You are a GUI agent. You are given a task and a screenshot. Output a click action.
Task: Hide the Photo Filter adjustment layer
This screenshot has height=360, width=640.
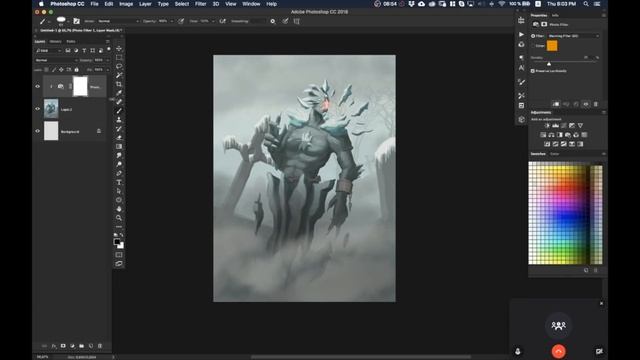coord(38,87)
